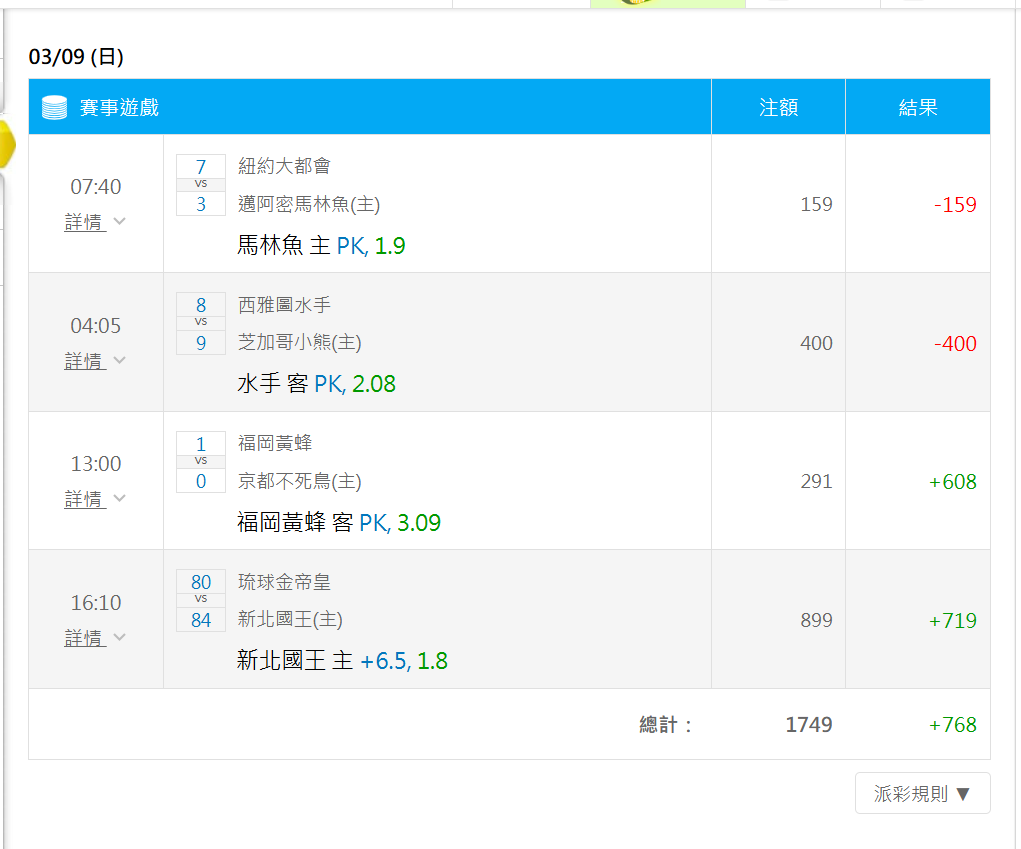Click the 03/09 (日) date heading
The image size is (1021, 849).
[x=76, y=57]
